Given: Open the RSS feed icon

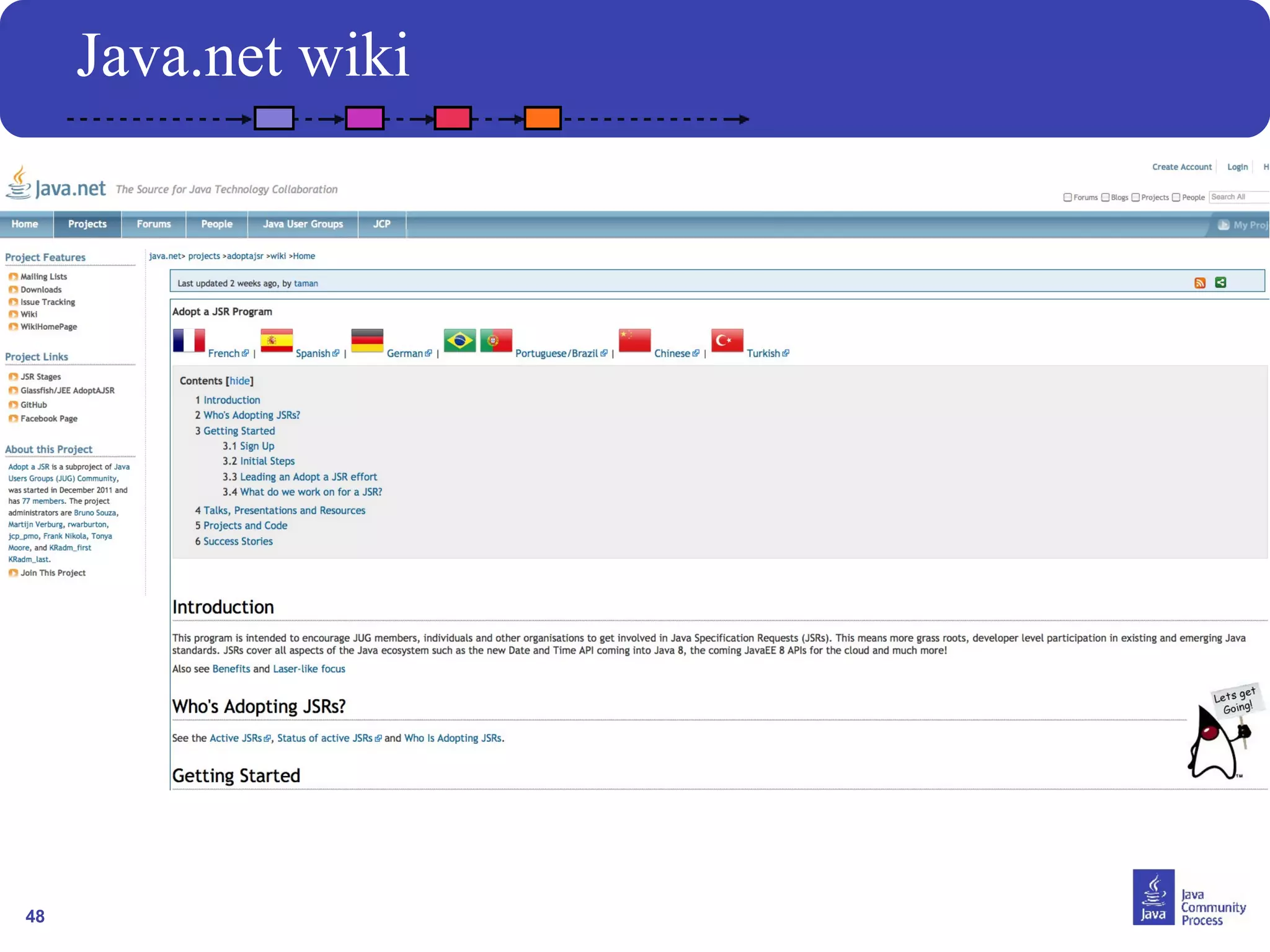Looking at the screenshot, I should (1200, 283).
